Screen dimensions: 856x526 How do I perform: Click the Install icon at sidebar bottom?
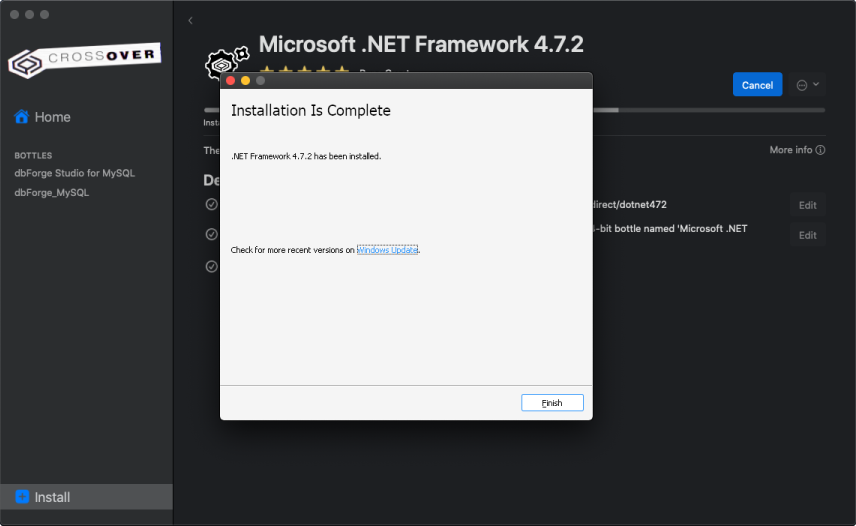[x=22, y=497]
